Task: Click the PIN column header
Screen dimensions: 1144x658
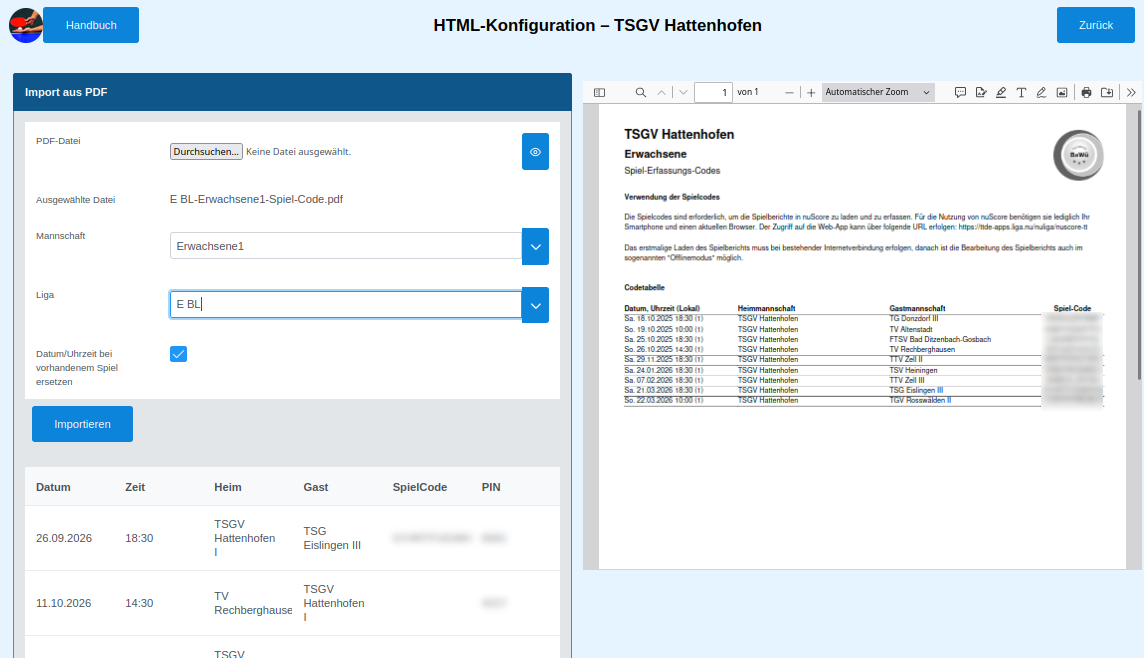Action: coord(491,487)
